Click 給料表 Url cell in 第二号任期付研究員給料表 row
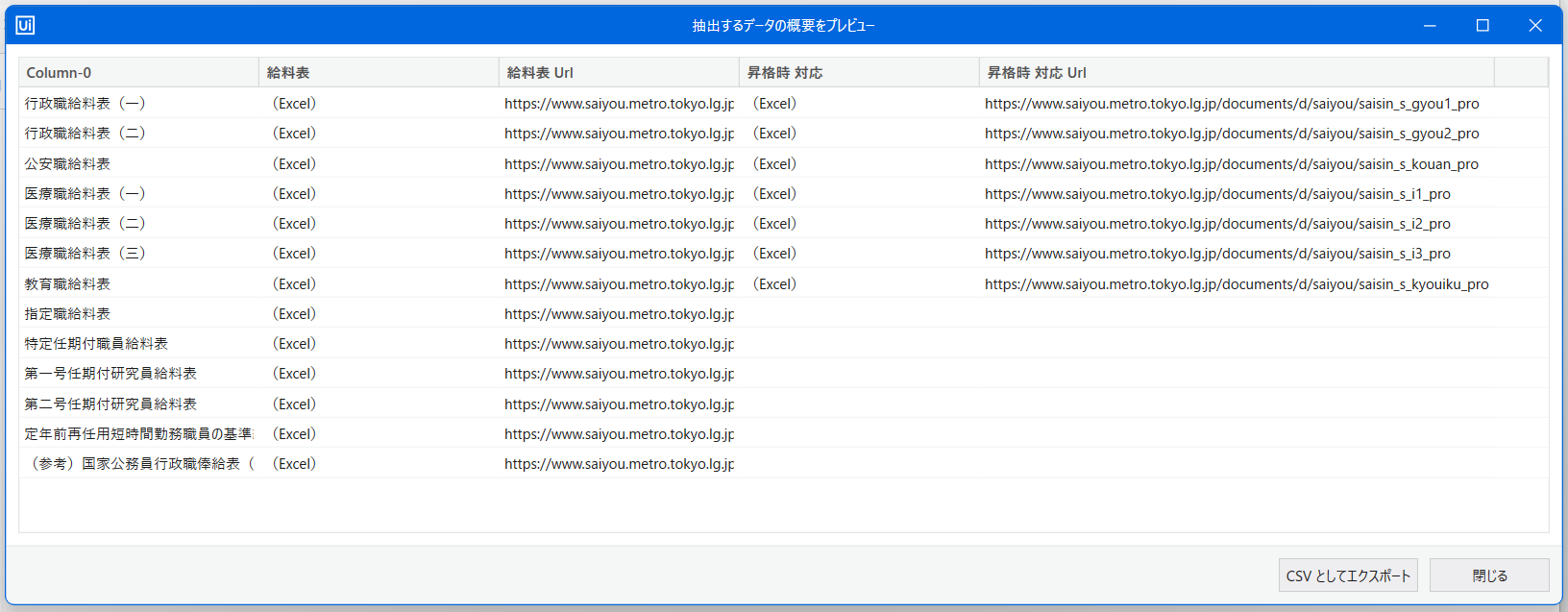 619,404
